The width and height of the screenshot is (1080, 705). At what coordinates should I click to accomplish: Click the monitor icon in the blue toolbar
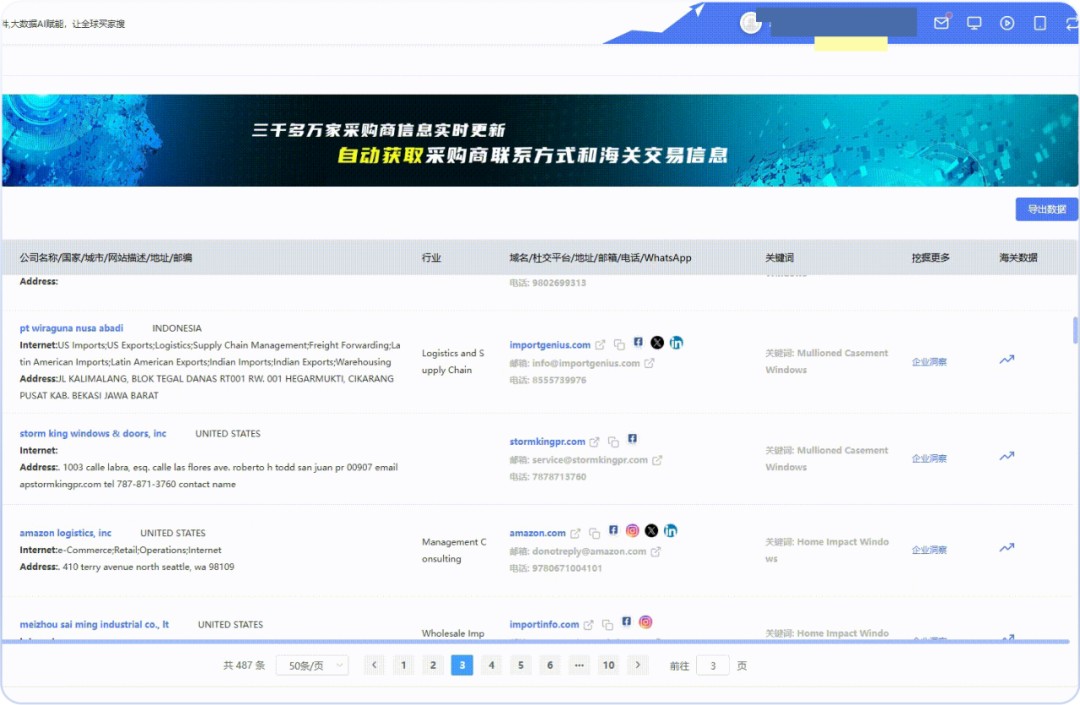pos(974,22)
